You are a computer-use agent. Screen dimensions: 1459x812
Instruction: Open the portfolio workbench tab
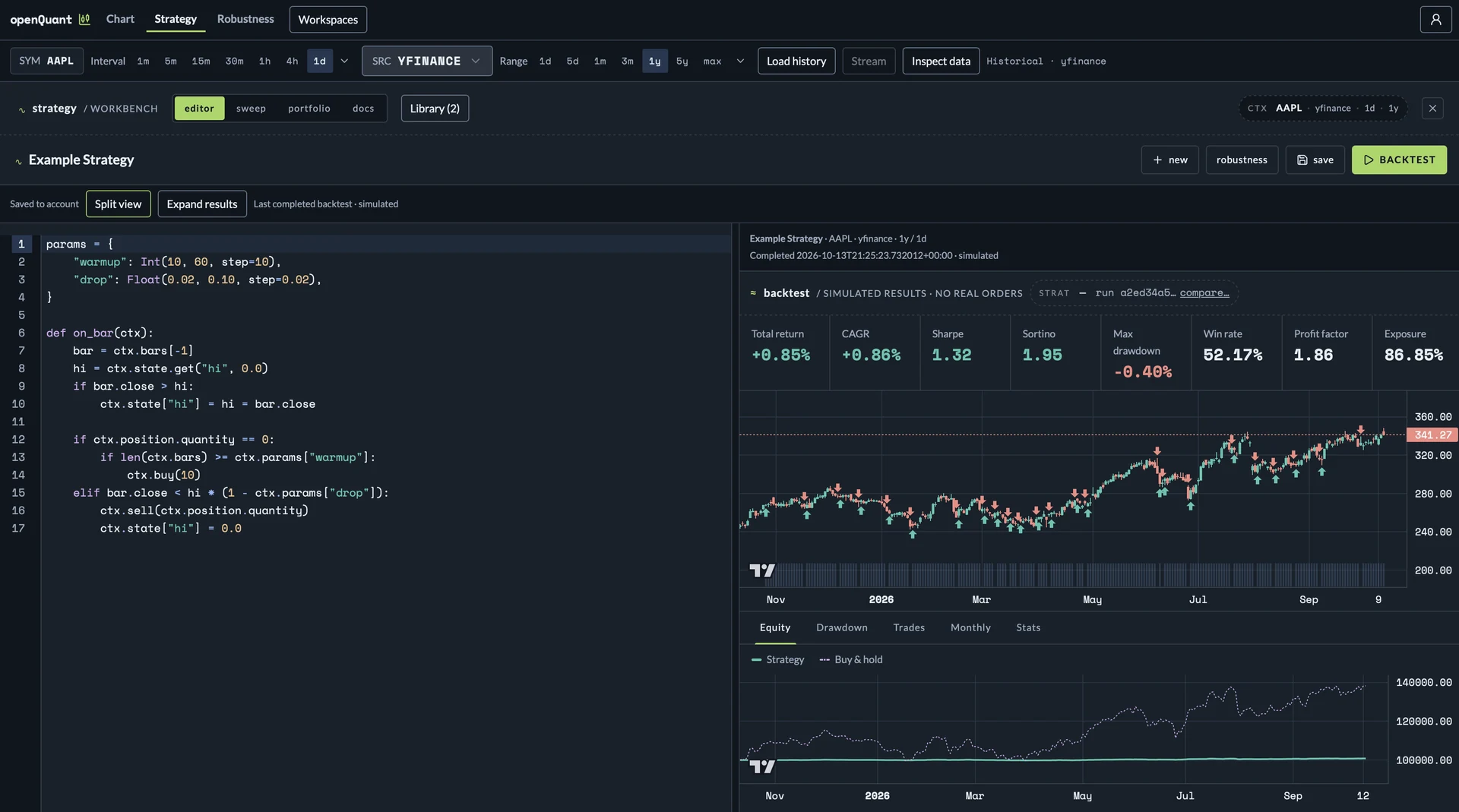[309, 108]
